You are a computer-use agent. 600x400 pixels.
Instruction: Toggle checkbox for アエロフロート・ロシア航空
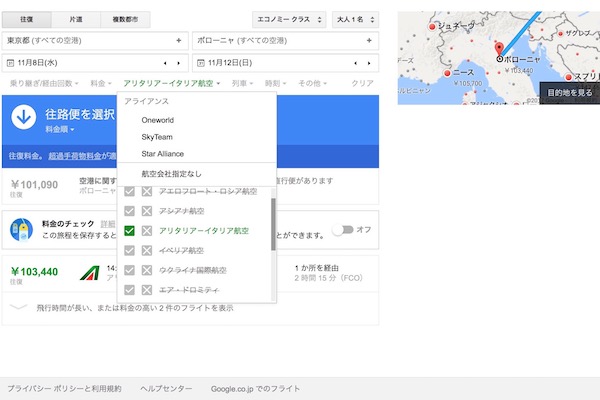pyautogui.click(x=129, y=191)
